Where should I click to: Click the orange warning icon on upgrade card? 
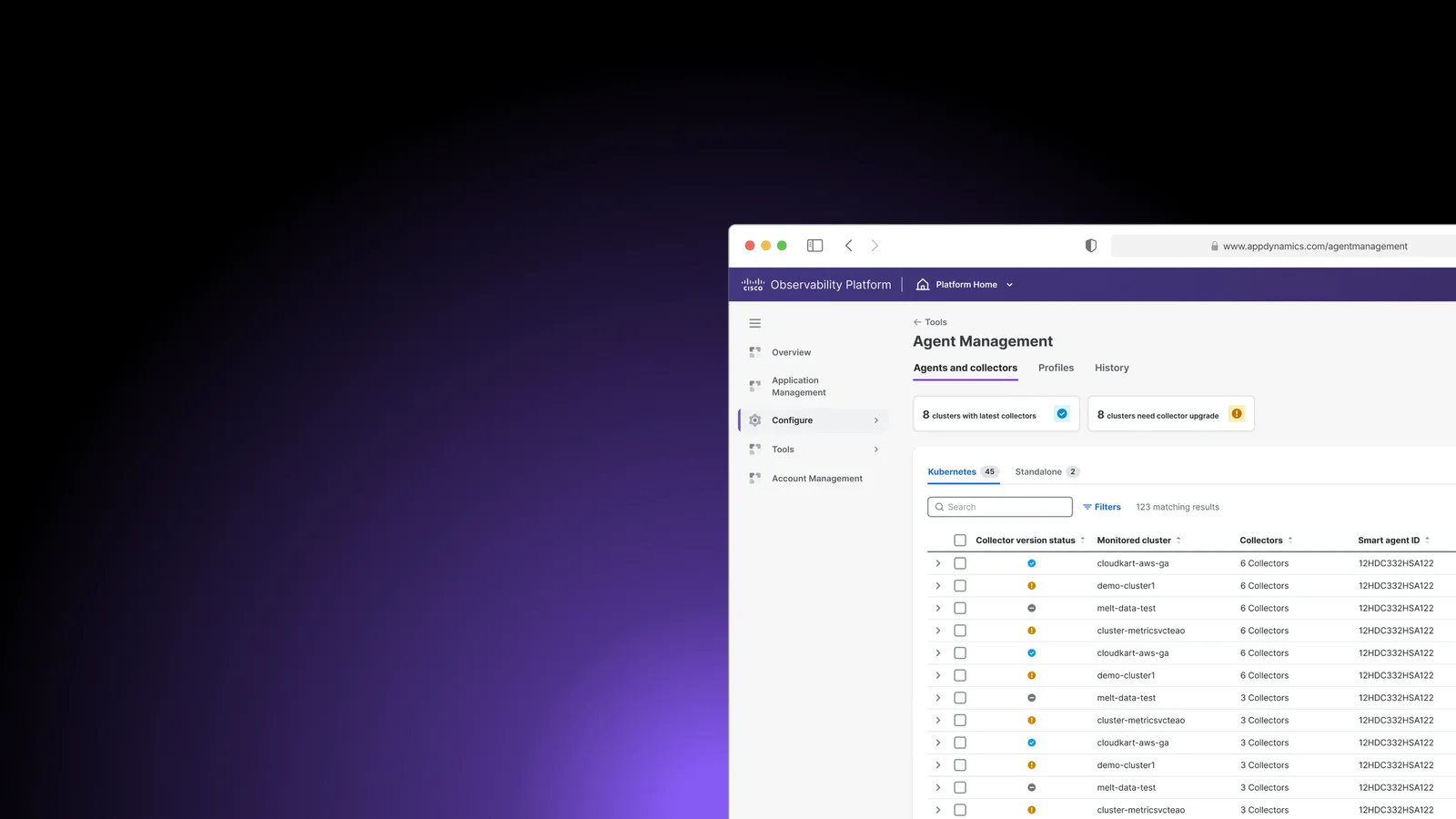[1237, 414]
